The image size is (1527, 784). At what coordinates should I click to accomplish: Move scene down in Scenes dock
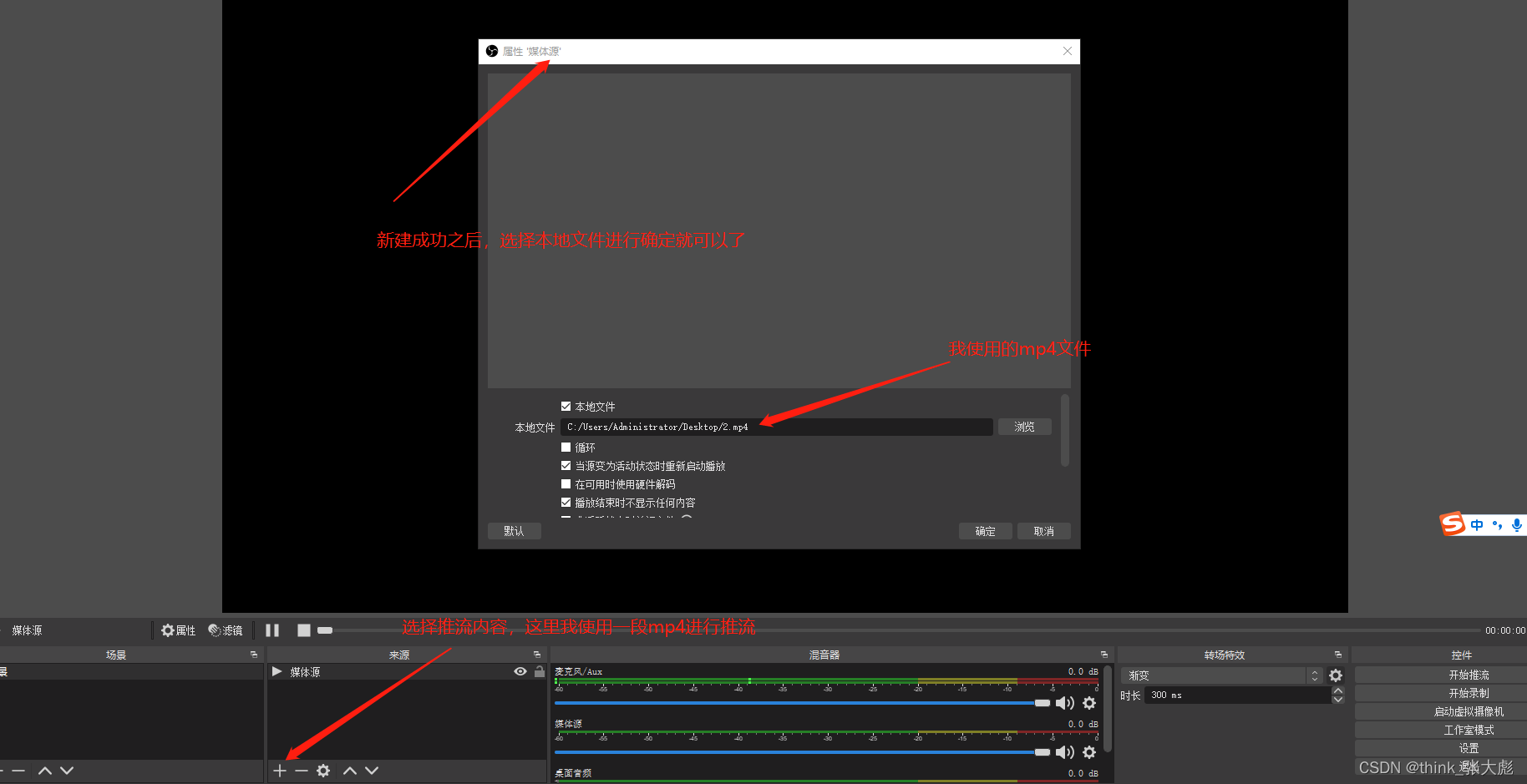point(67,771)
